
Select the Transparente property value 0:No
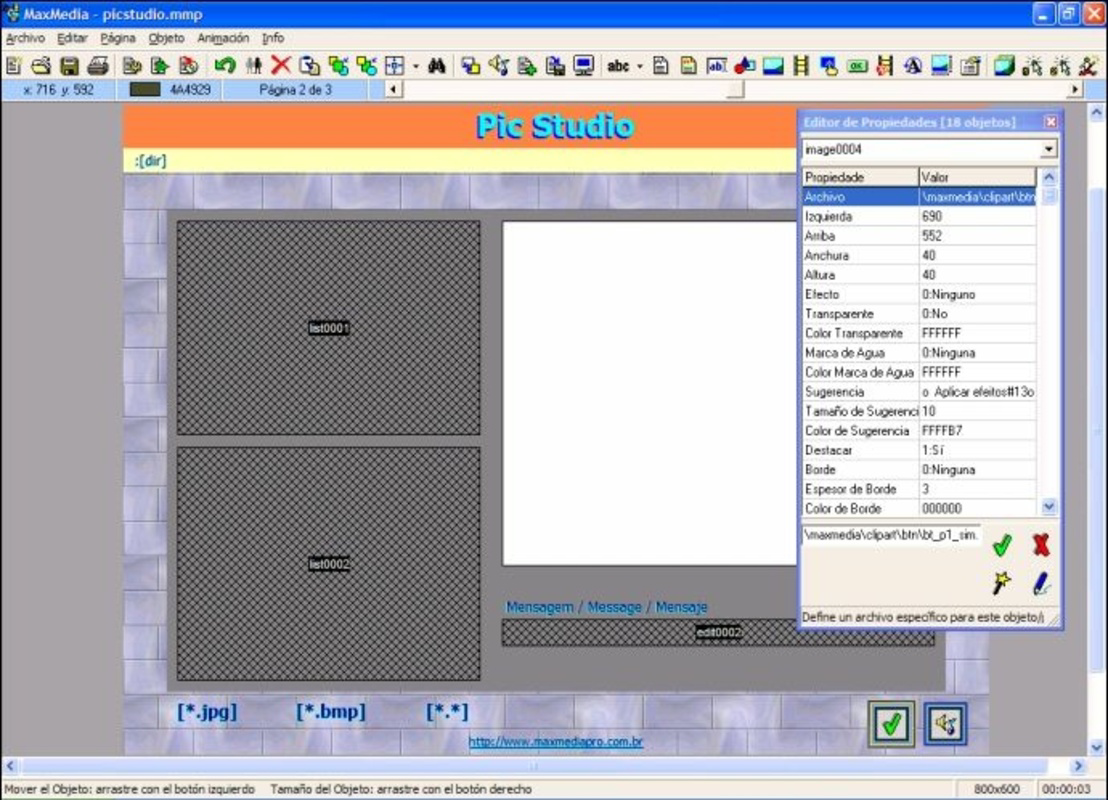point(977,314)
